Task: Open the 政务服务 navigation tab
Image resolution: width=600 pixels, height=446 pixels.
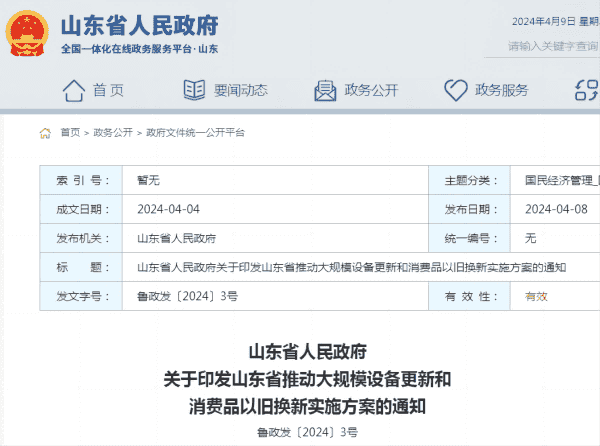Action: click(x=501, y=90)
